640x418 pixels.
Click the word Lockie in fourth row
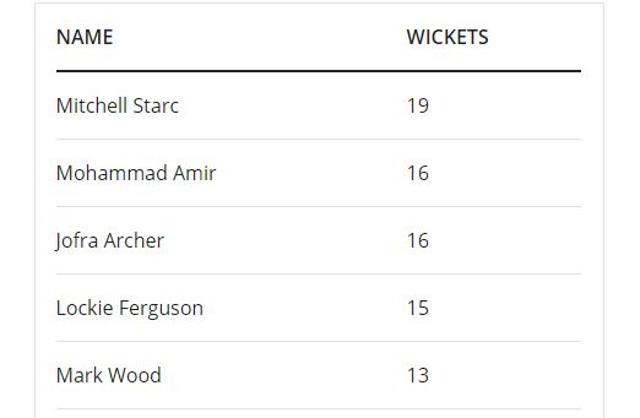click(84, 308)
